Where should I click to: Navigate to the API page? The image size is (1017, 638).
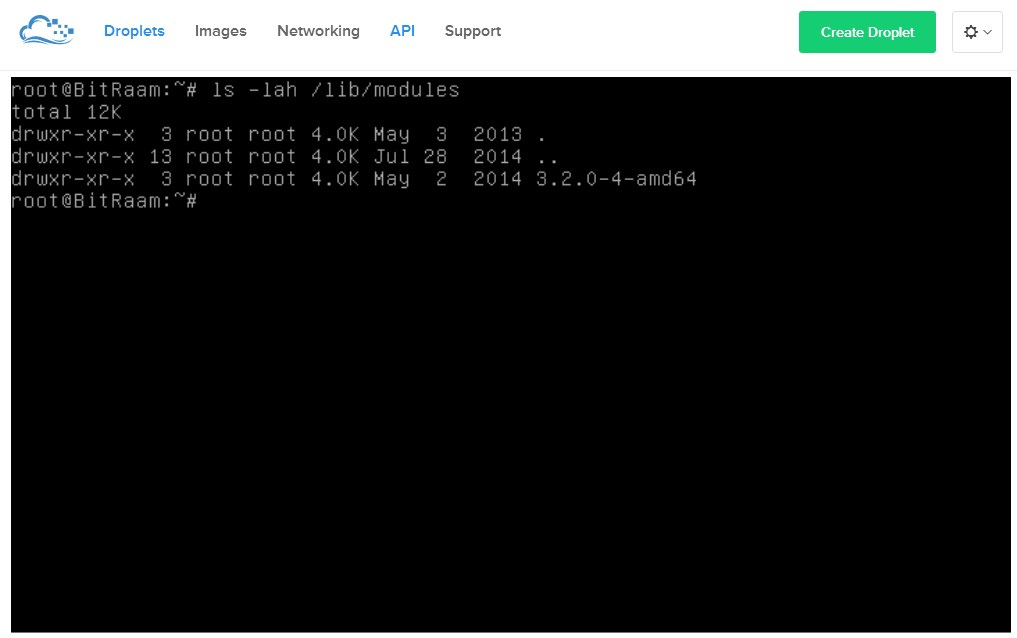(402, 31)
